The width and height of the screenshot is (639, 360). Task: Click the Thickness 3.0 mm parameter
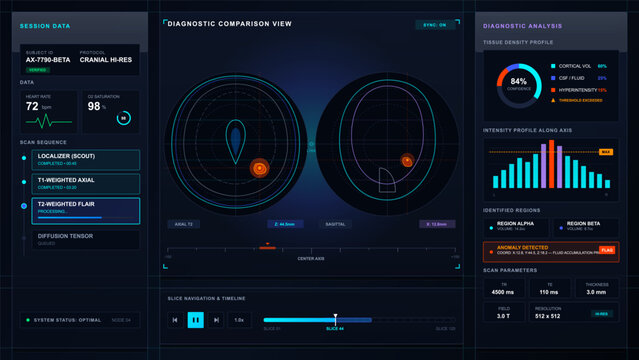point(597,288)
